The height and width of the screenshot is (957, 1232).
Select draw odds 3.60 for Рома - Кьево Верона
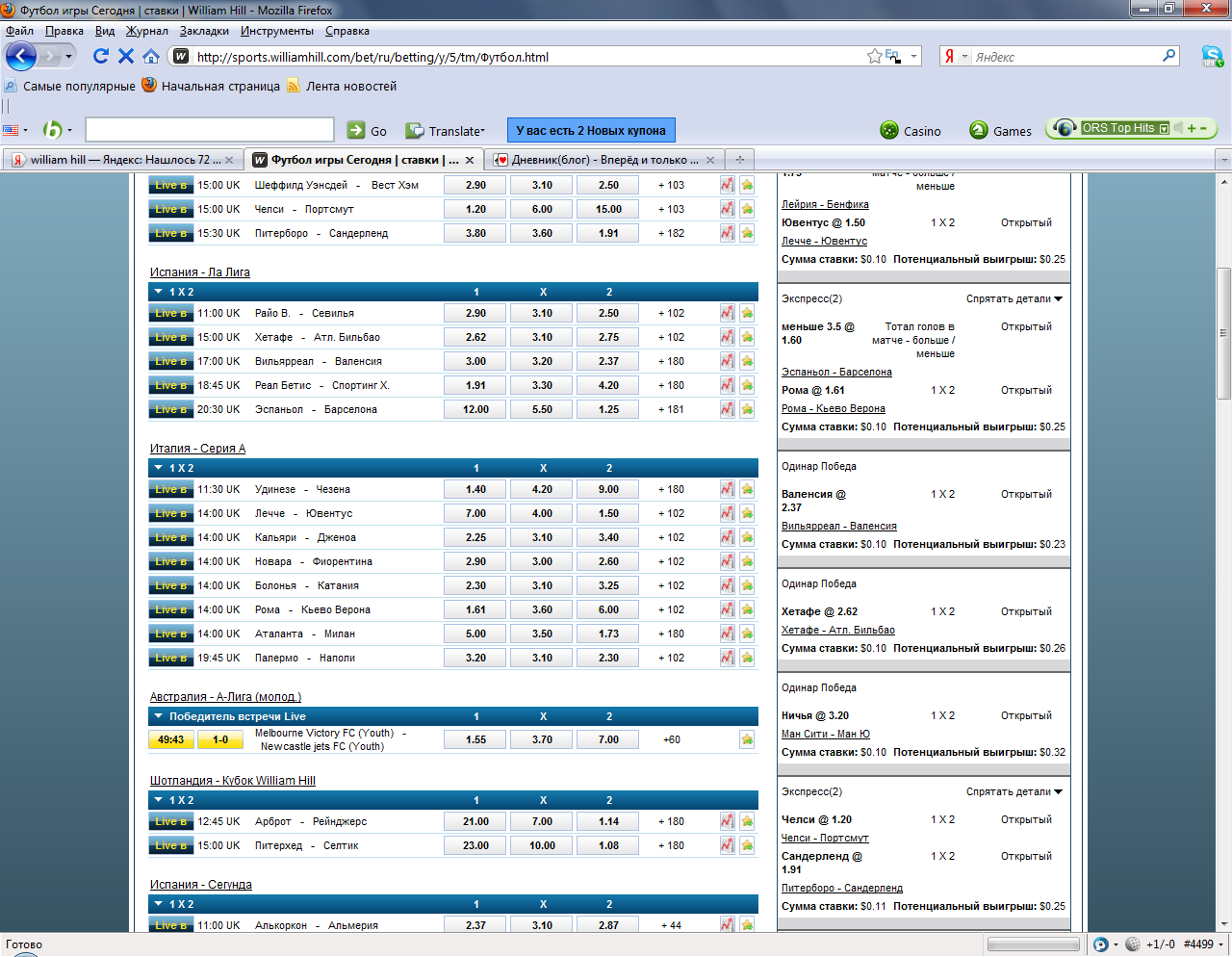tap(542, 609)
